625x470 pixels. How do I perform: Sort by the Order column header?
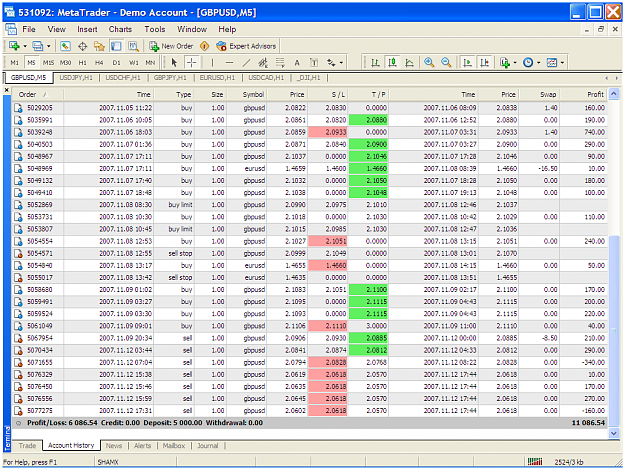[38, 94]
